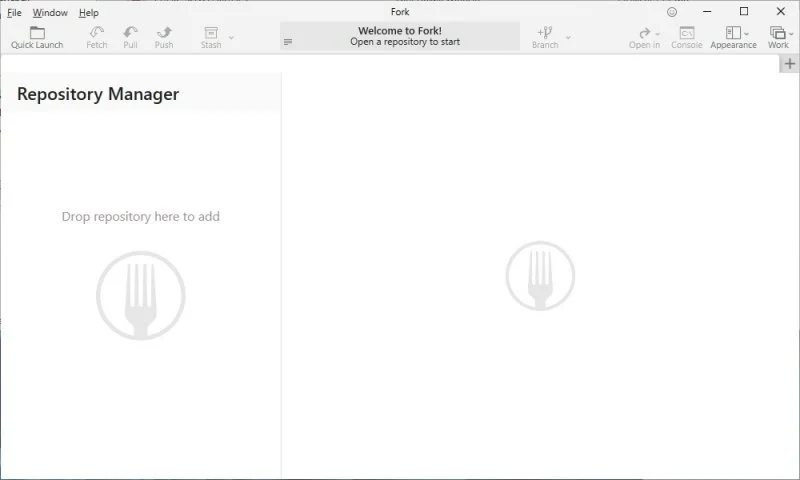The image size is (800, 480).
Task: Open the Quick Launch folder button
Action: pyautogui.click(x=37, y=37)
